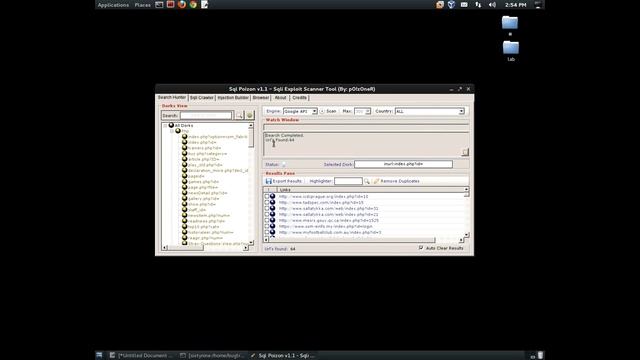Click the results list horizontal scrollbar

click(364, 240)
